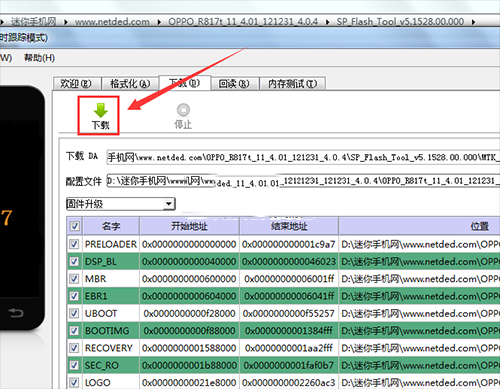Click LOGO begin address 0x00000000021e8000
Viewport: 500px width, 389px height.
tap(189, 382)
